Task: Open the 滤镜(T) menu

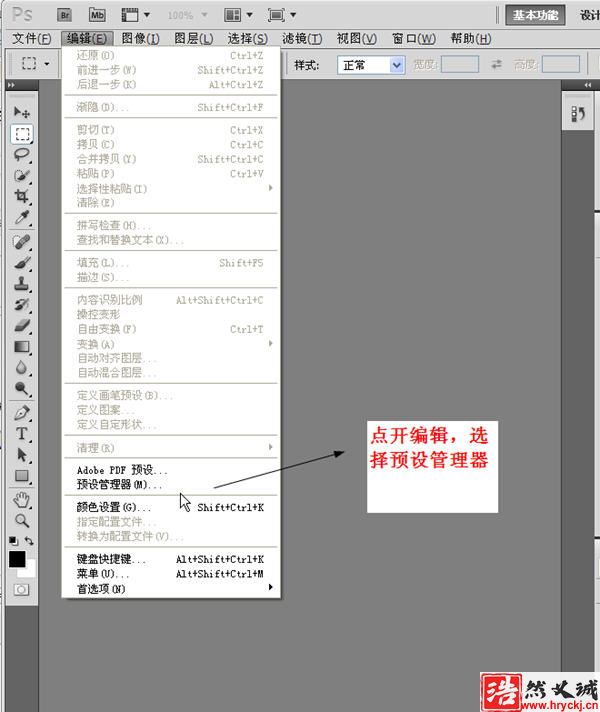Action: [302, 39]
